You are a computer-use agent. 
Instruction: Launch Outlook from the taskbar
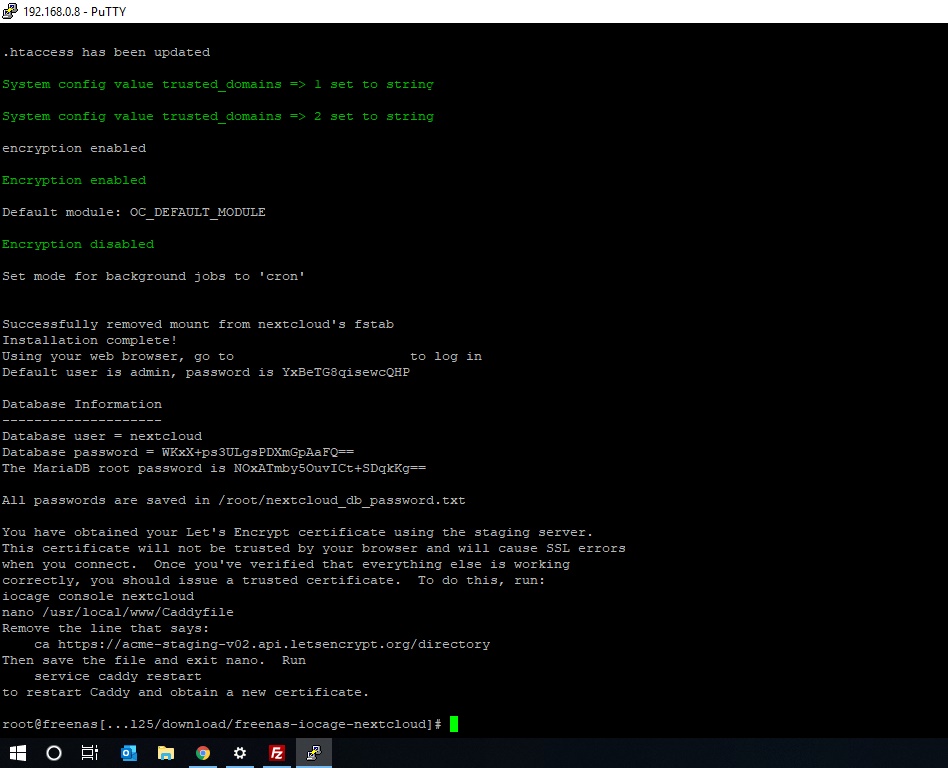click(x=128, y=753)
